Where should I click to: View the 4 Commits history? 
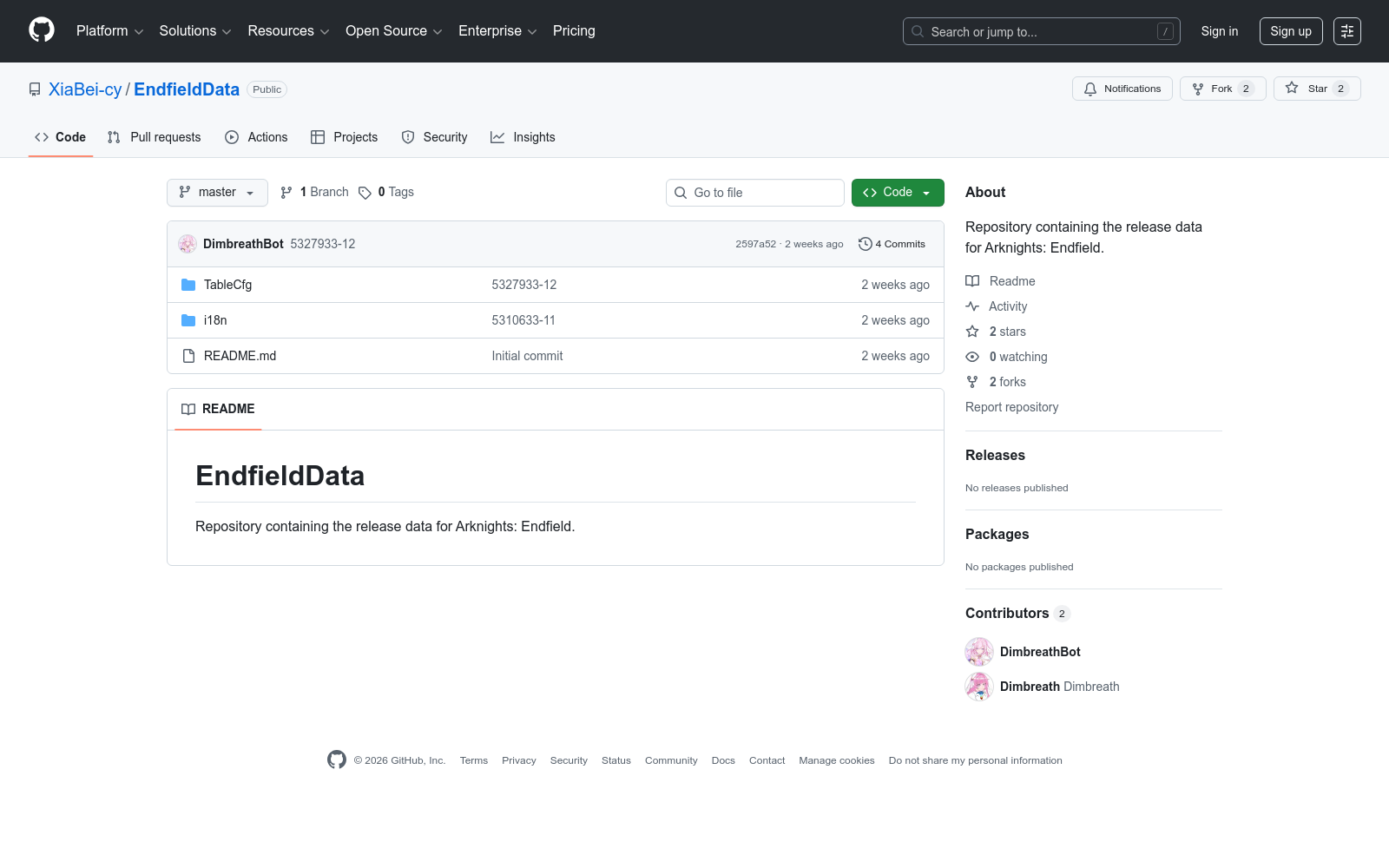point(892,244)
